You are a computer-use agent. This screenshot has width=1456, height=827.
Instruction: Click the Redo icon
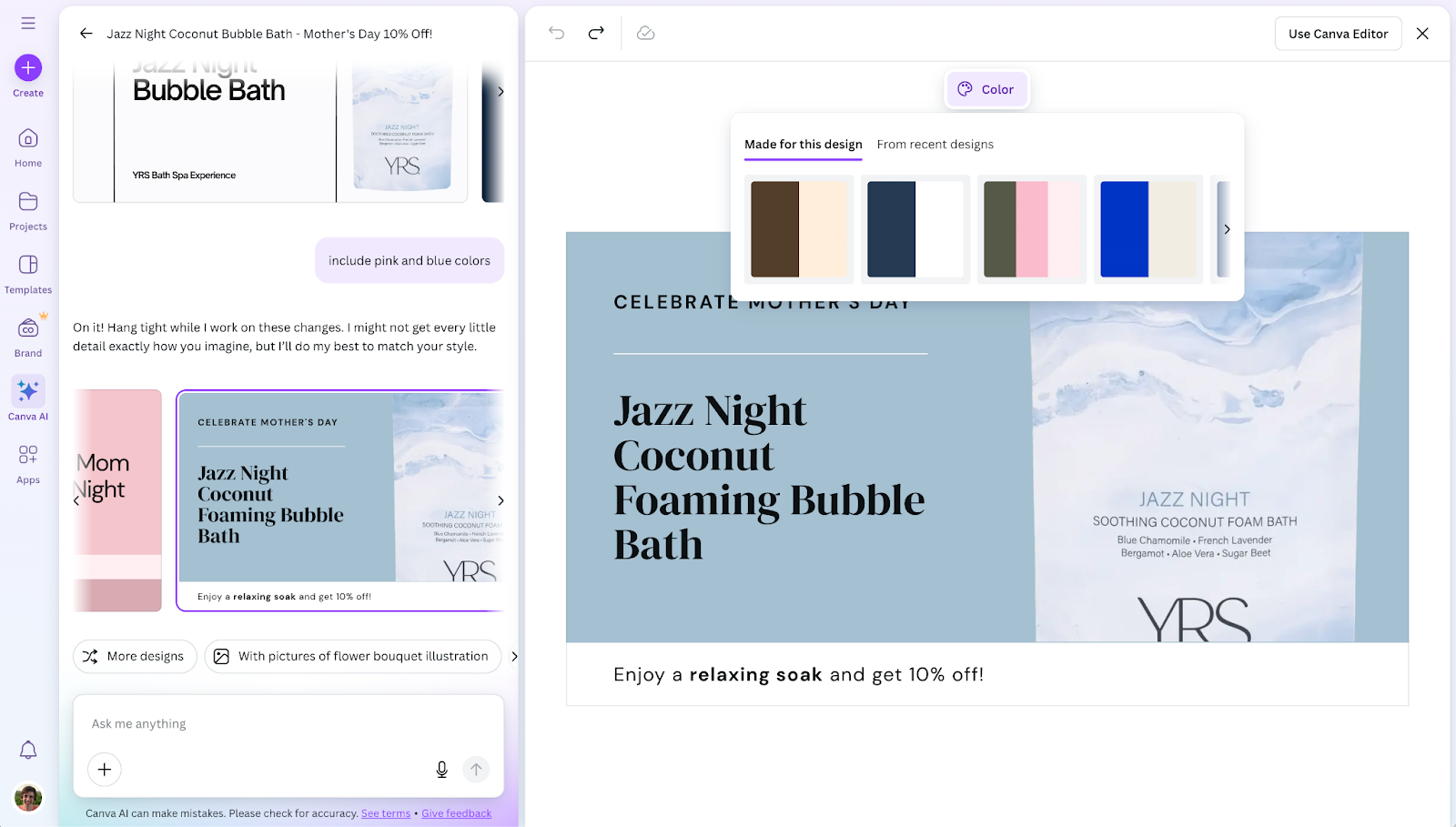595,33
